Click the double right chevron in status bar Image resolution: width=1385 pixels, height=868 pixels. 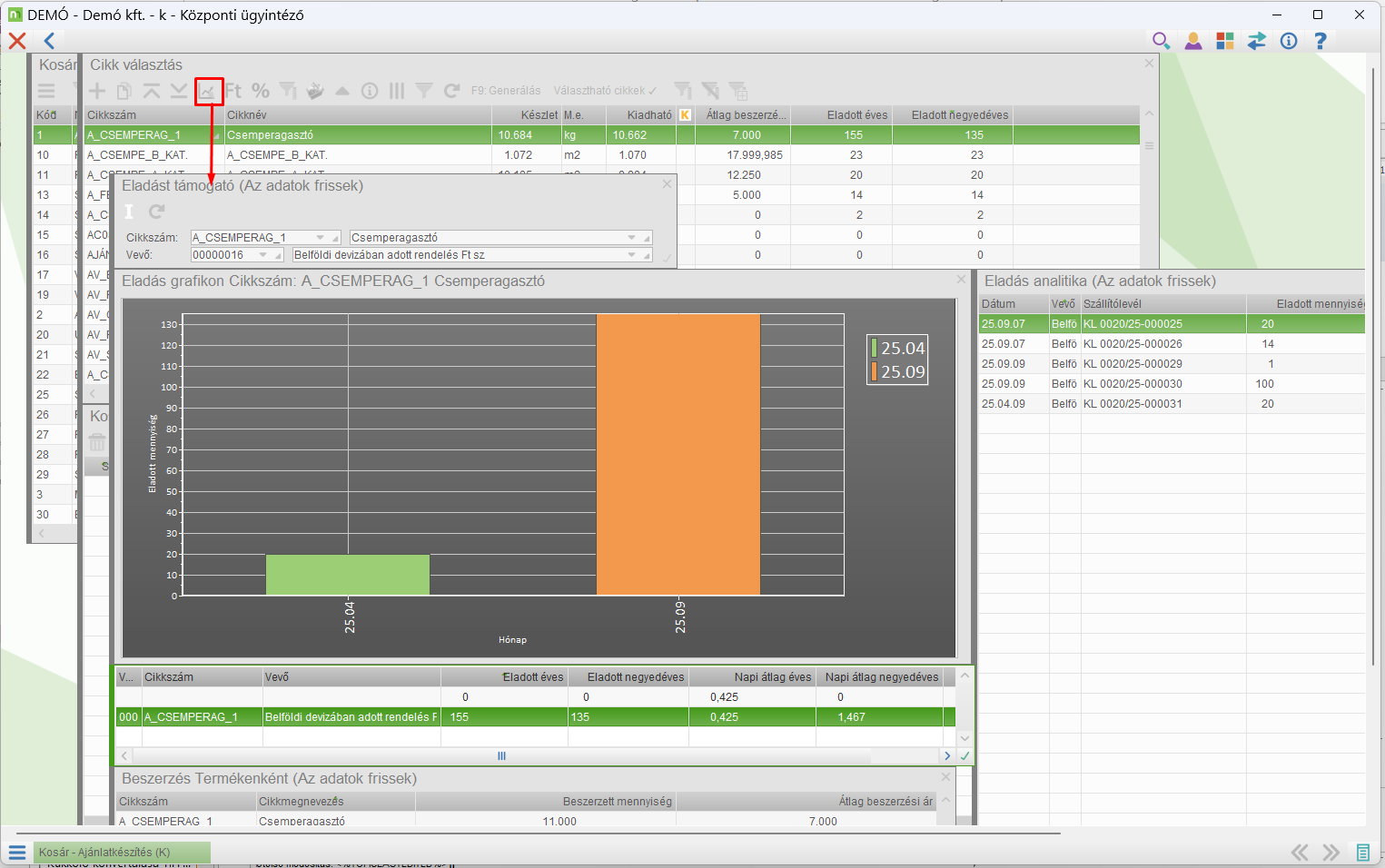(1331, 853)
